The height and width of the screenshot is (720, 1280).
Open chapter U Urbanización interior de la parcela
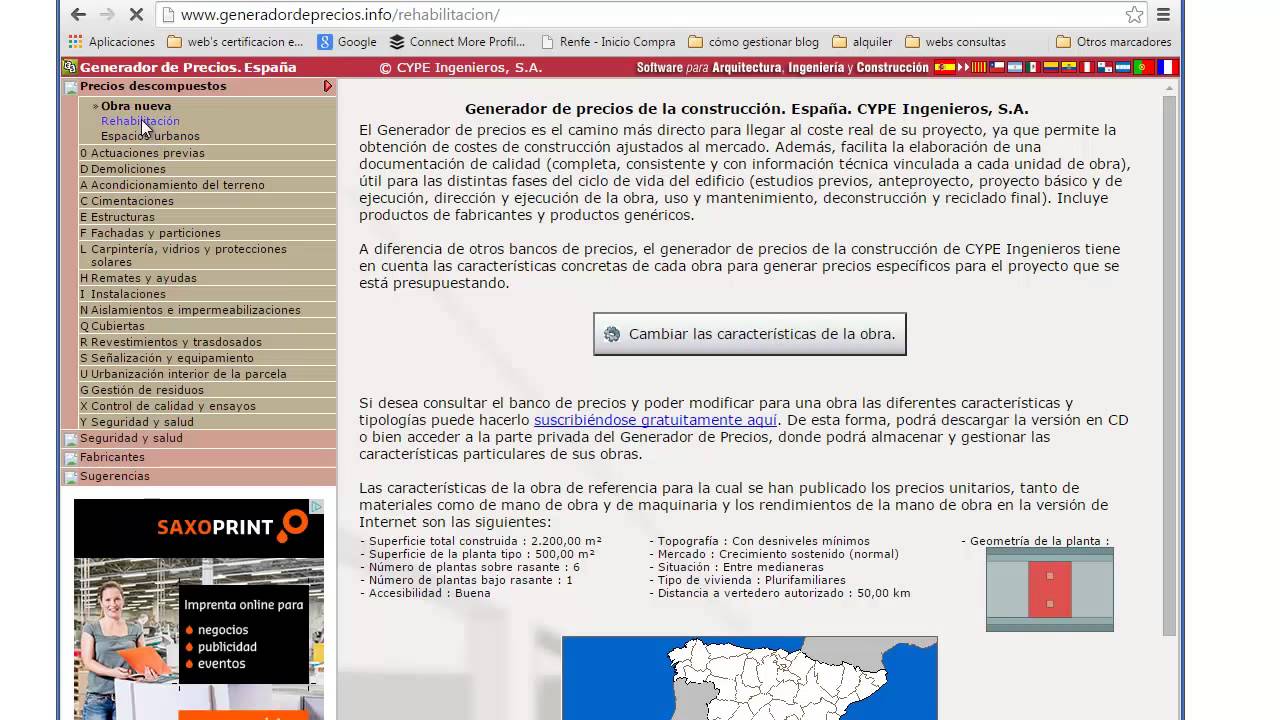click(207, 374)
